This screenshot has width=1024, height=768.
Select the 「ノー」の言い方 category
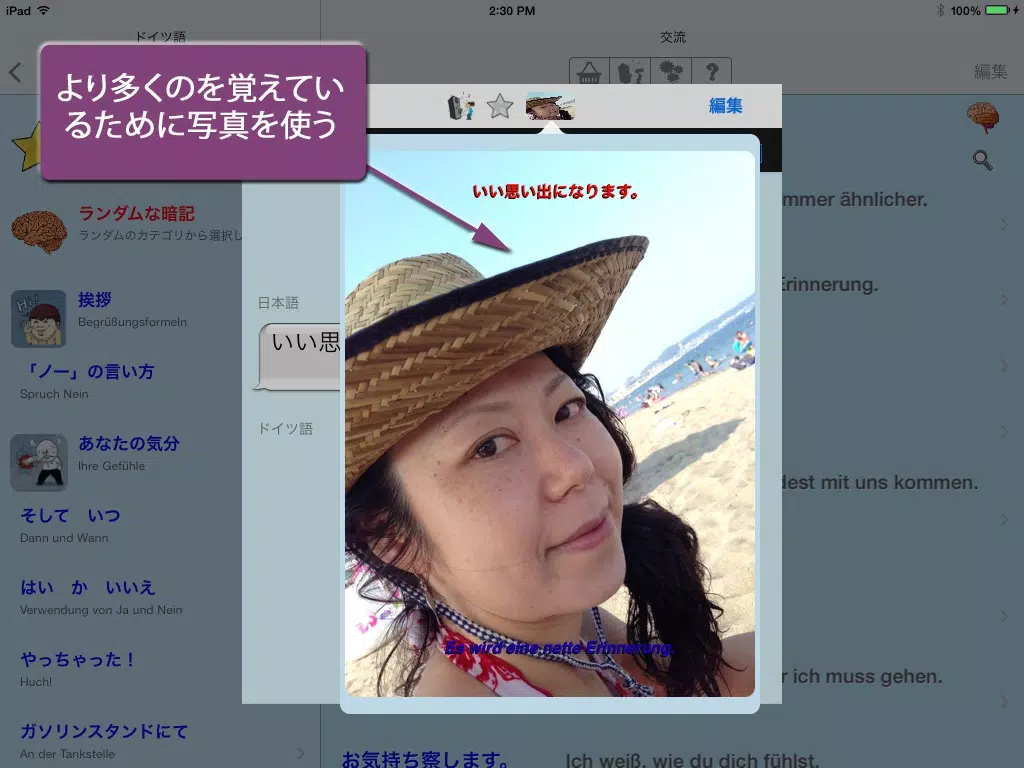point(88,372)
